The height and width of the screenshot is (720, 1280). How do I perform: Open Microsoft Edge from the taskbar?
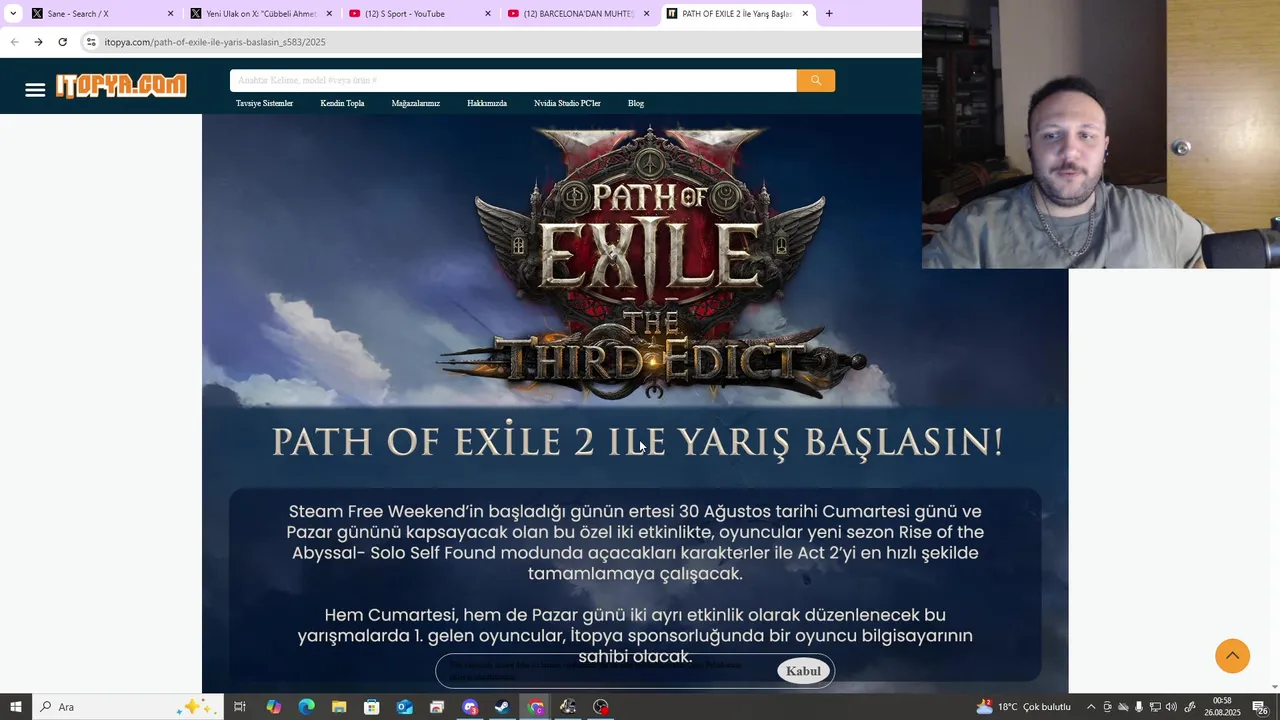(x=306, y=707)
